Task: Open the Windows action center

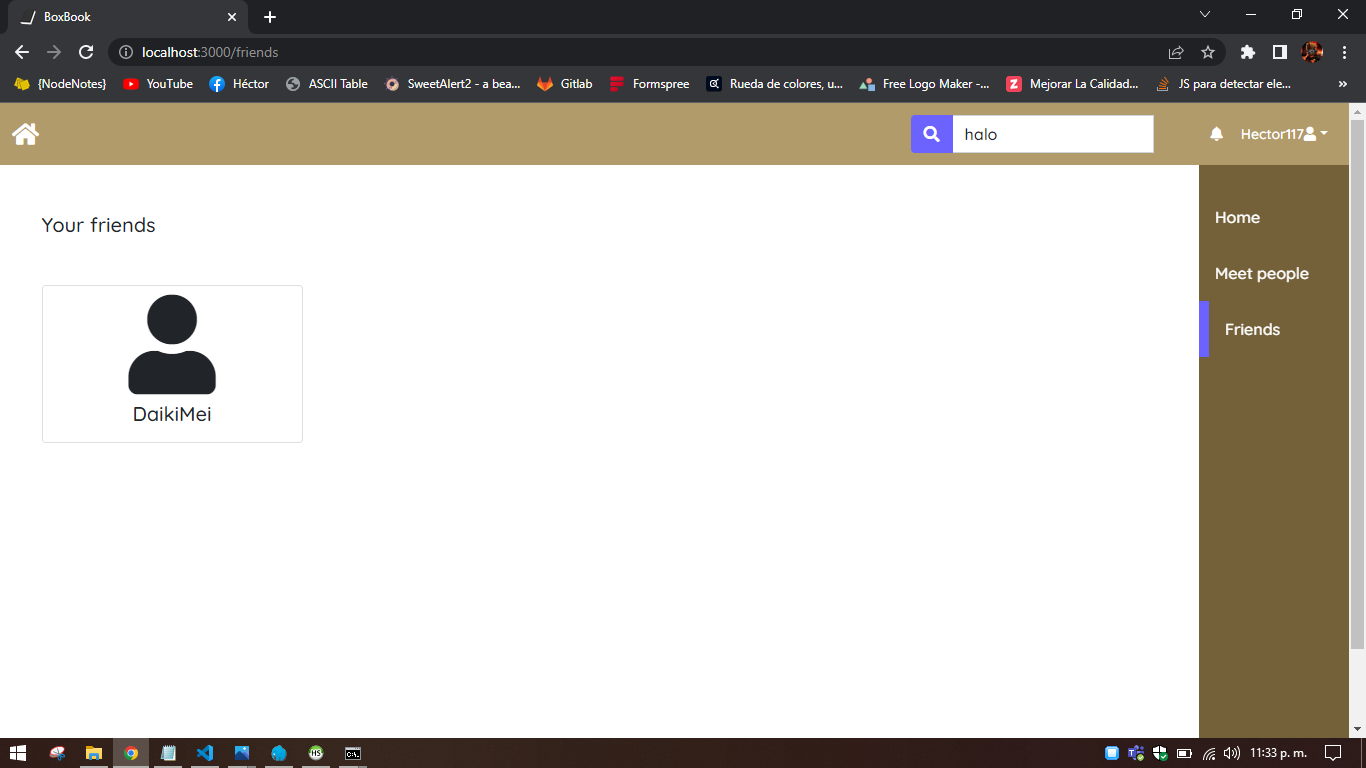Action: [x=1332, y=753]
